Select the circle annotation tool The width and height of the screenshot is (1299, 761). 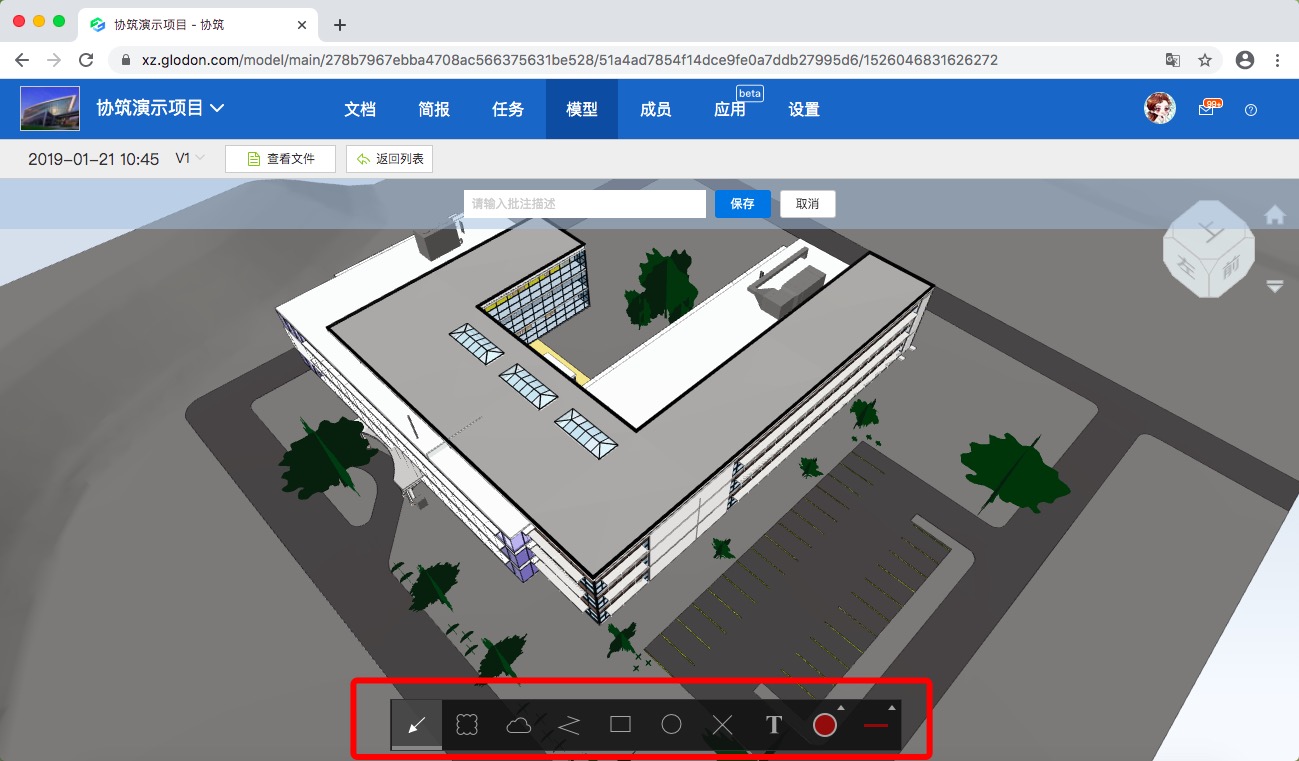pyautogui.click(x=671, y=725)
